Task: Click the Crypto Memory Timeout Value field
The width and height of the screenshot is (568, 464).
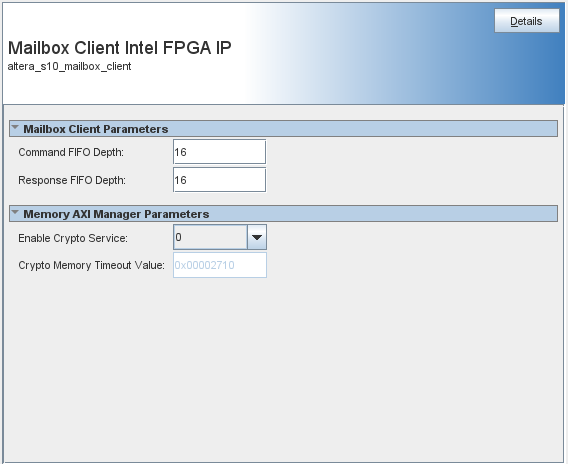Action: pos(220,265)
